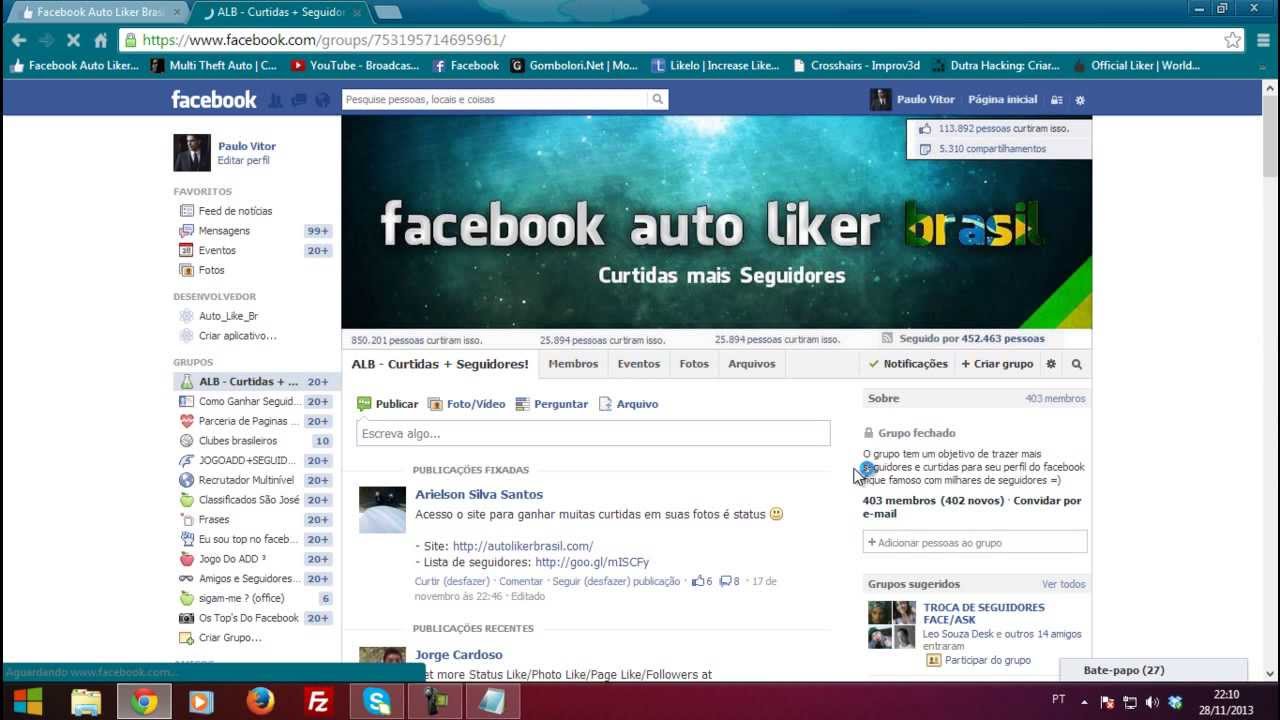Select ALB - Curtidas + Seguidores tab
This screenshot has height=720, width=1280.
[440, 364]
